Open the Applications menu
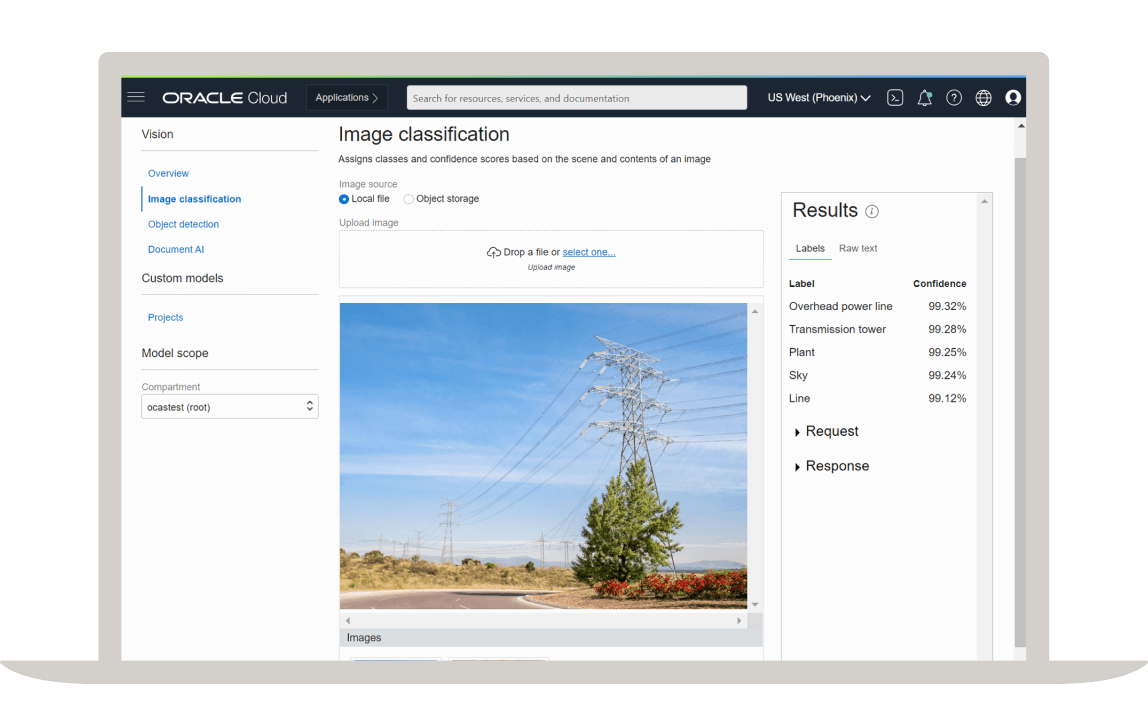Viewport: 1148px width, 724px height. coord(346,97)
